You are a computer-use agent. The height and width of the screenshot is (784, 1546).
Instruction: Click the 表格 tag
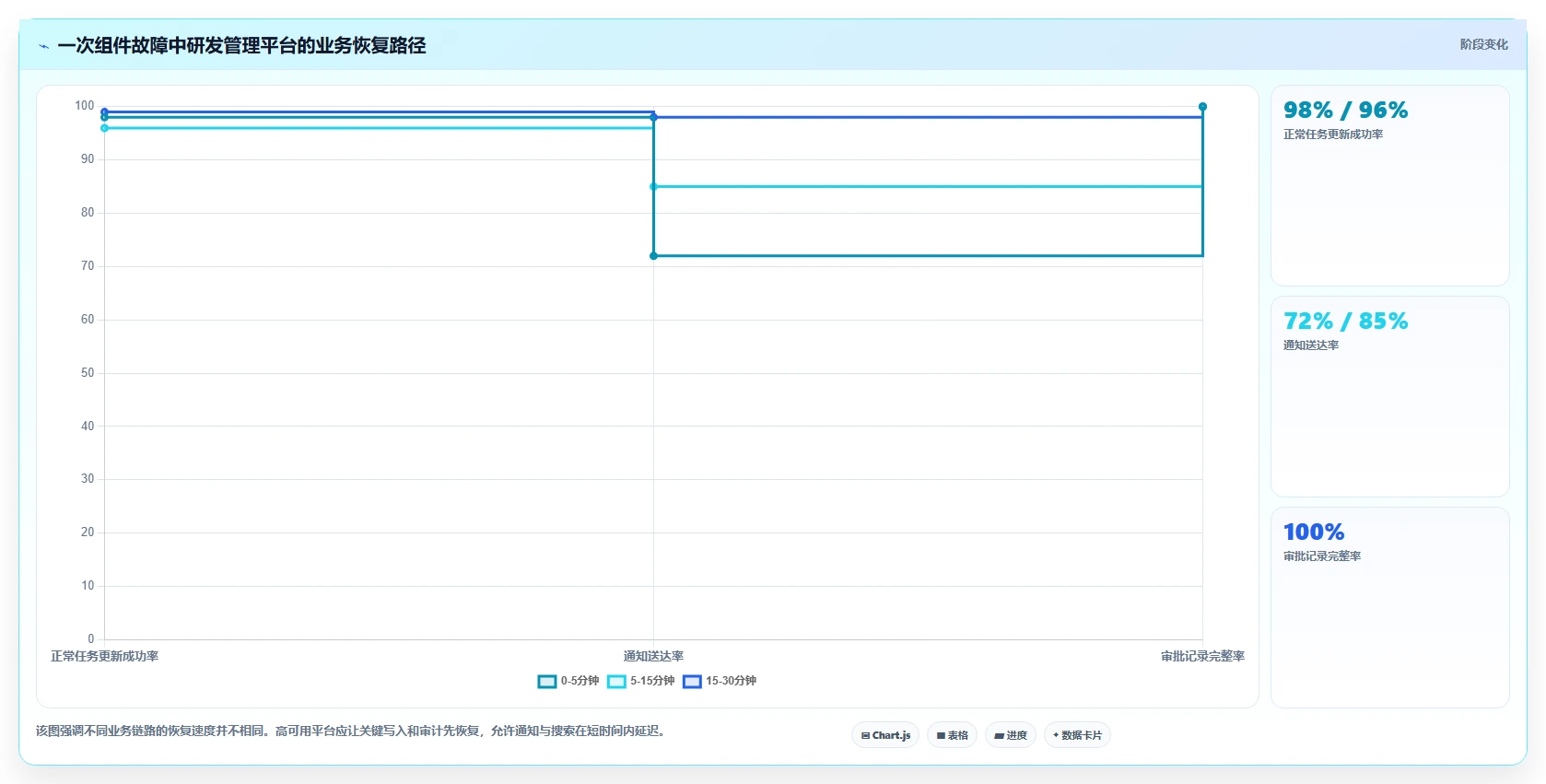tap(953, 735)
